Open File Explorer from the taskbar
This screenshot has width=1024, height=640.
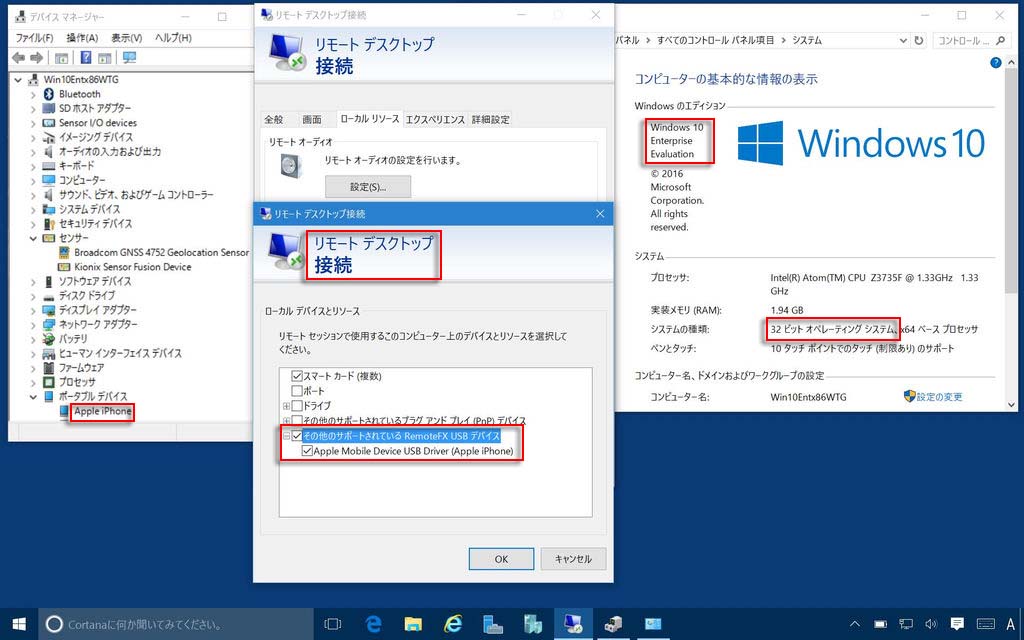point(413,624)
